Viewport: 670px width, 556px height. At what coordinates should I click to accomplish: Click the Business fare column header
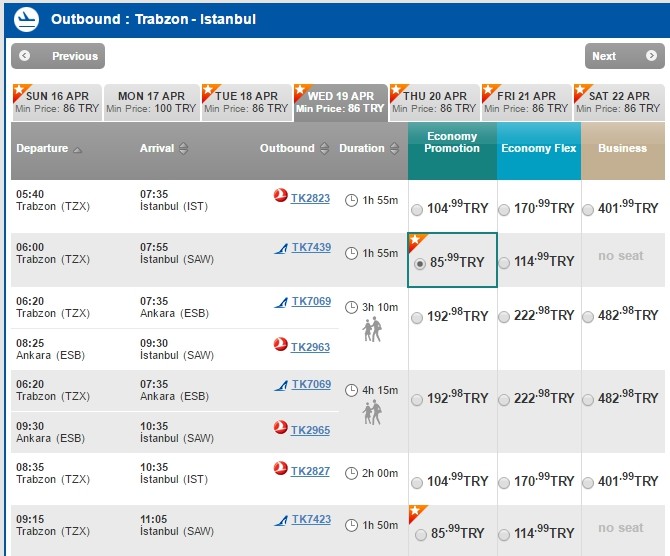point(622,148)
